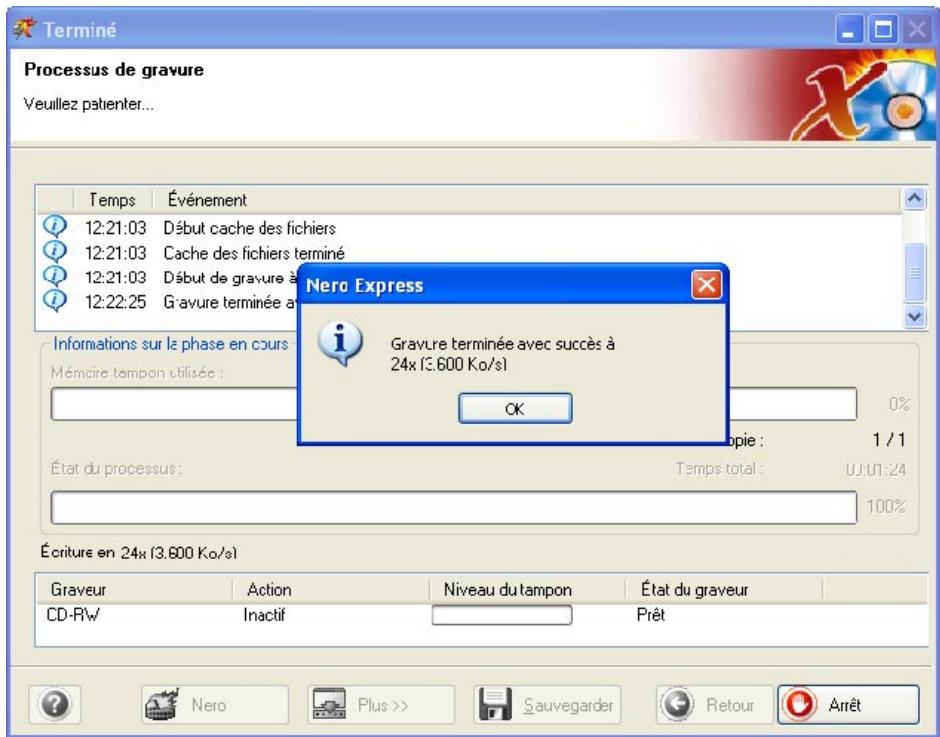Click the Prêt recorder status cell
940x737 pixels.
(x=651, y=615)
